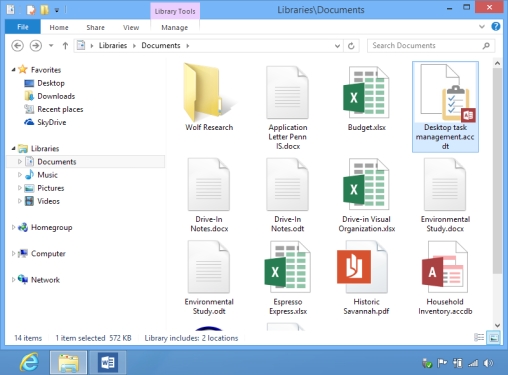This screenshot has width=508, height=375.
Task: Open the Manage ribbon tab
Action: click(175, 27)
